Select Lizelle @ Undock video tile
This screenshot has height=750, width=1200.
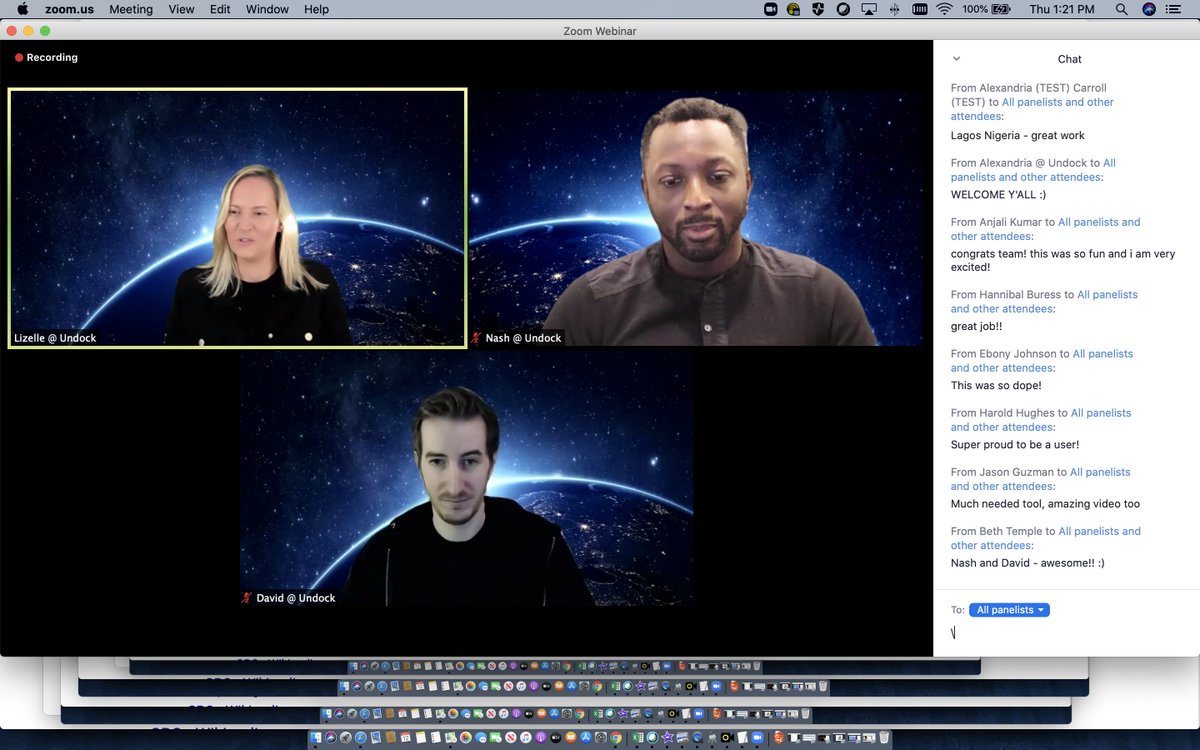[x=238, y=218]
